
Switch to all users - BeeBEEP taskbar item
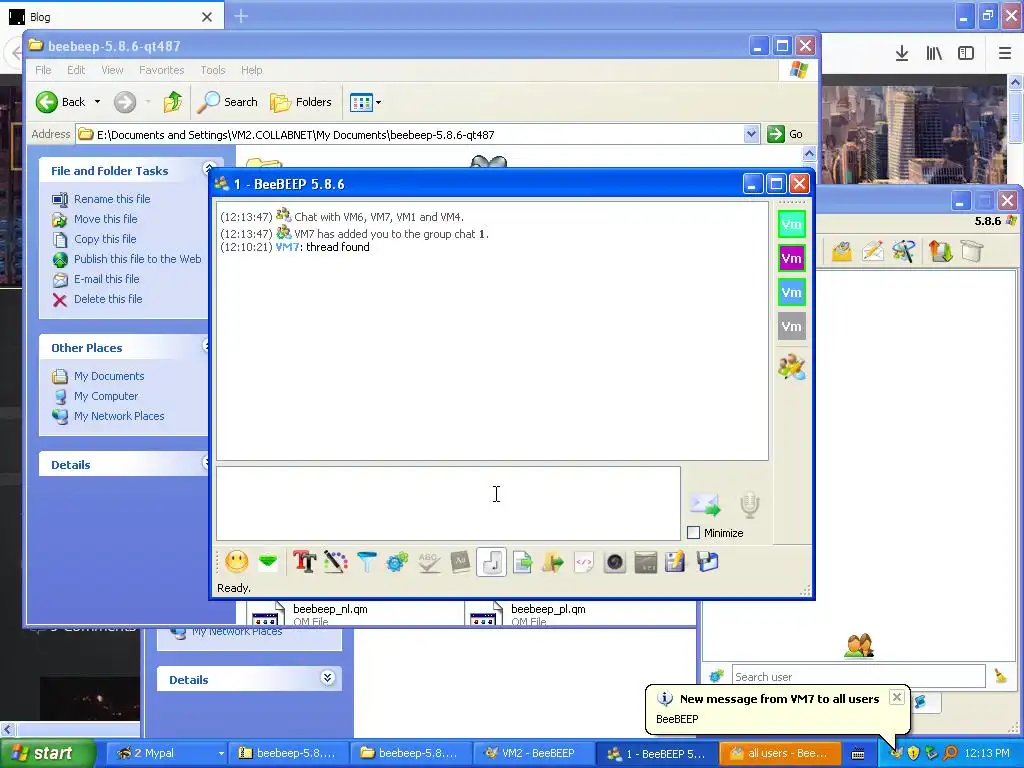pyautogui.click(x=778, y=753)
